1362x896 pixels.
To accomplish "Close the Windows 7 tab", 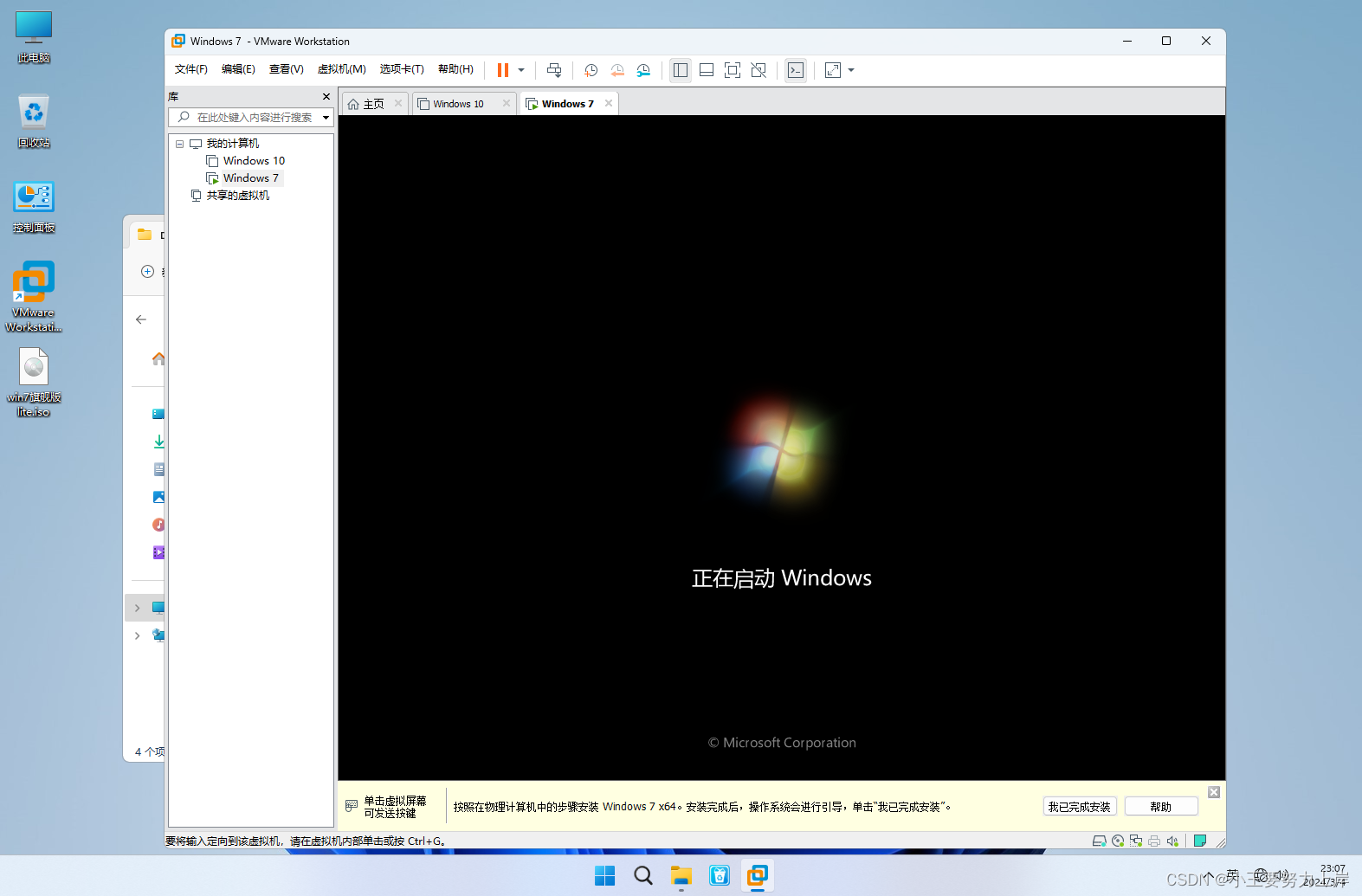I will [x=609, y=103].
